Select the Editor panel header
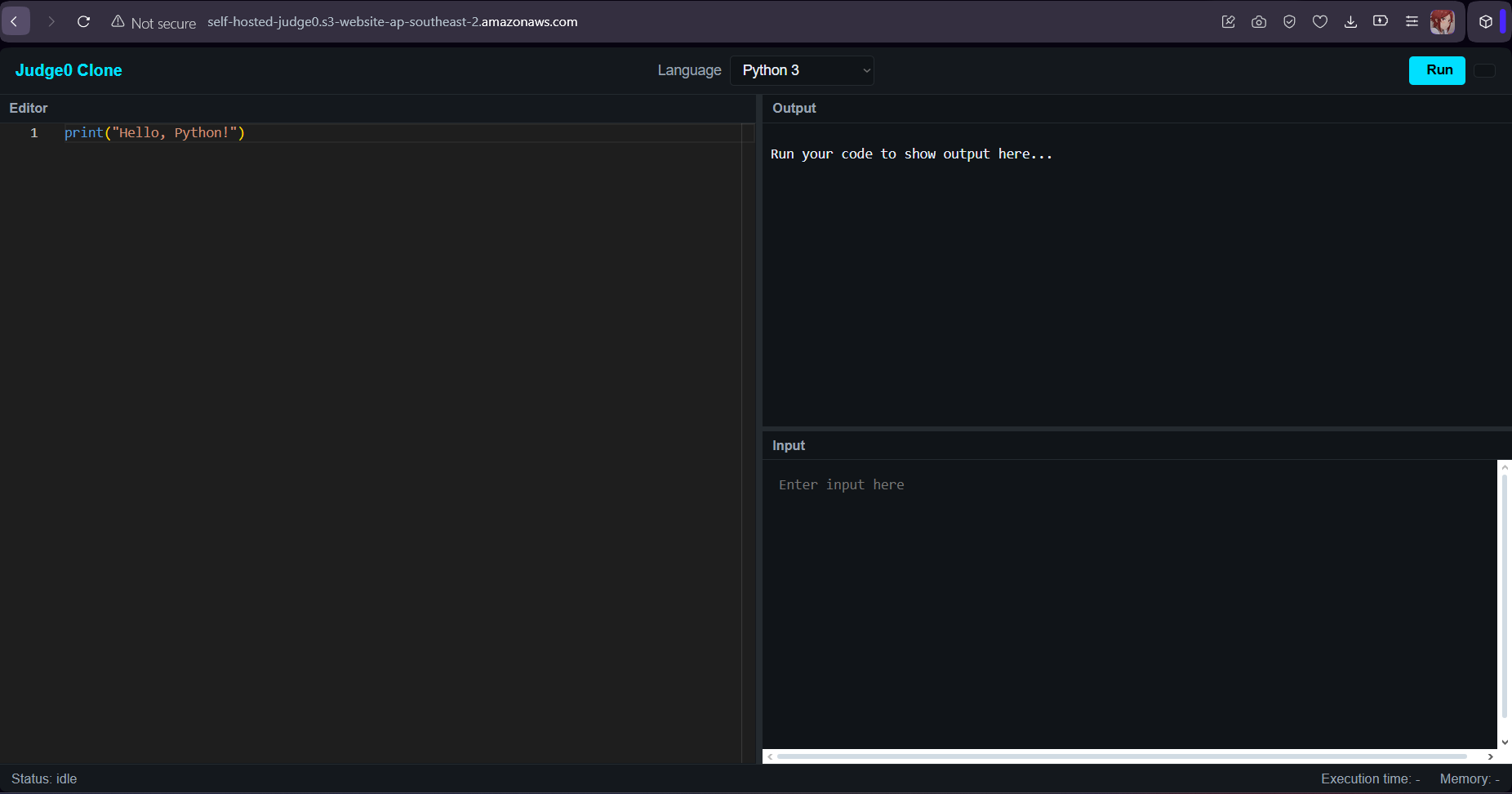1512x794 pixels. (x=28, y=108)
